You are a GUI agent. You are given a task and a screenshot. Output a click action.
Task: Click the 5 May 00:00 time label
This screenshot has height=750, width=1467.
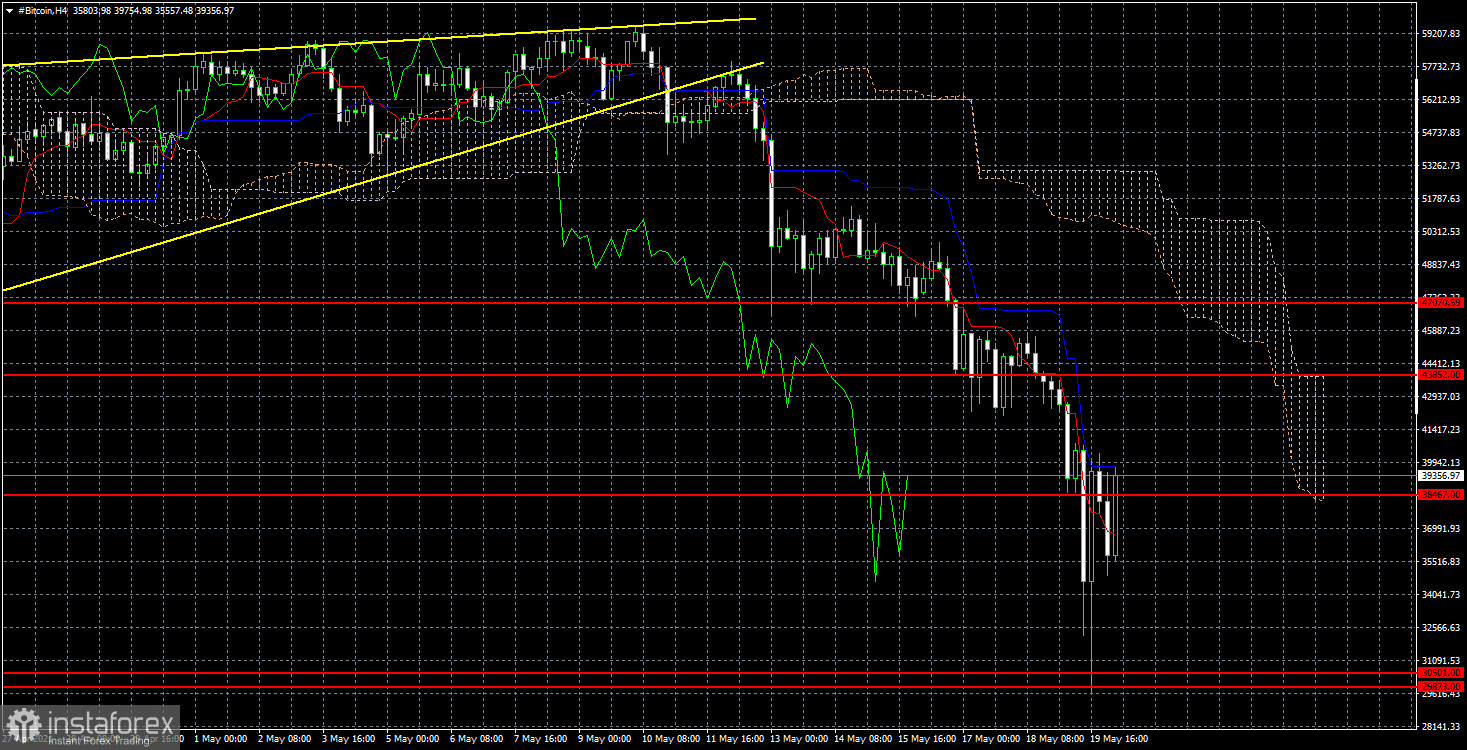click(414, 740)
